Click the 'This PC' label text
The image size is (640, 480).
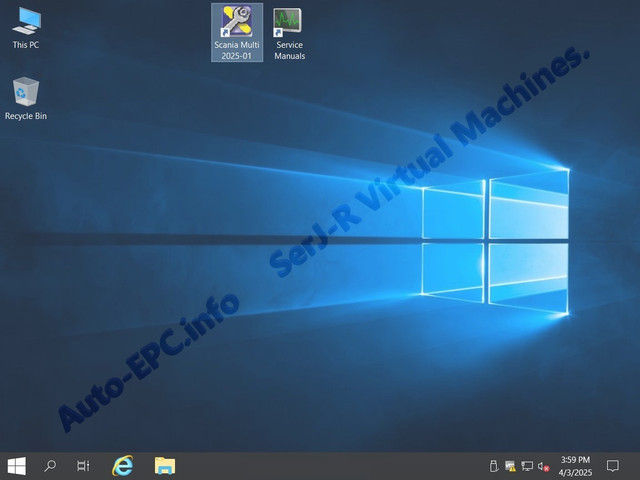(26, 45)
